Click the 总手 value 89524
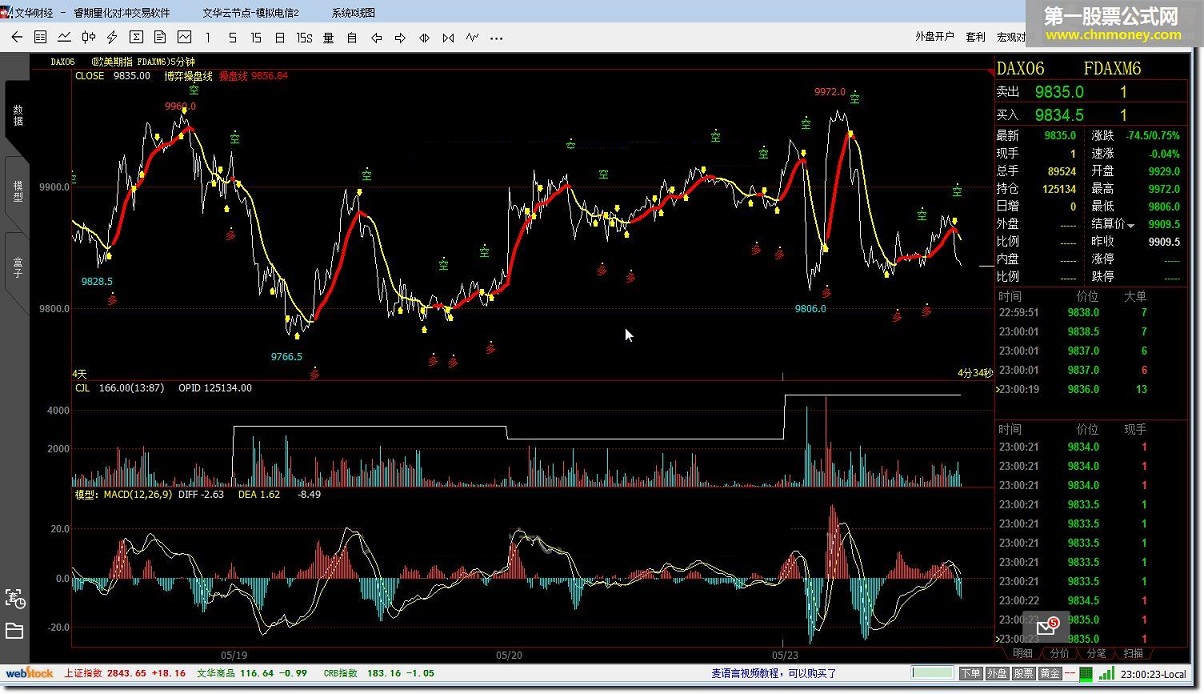The width and height of the screenshot is (1204, 694). 1061,171
